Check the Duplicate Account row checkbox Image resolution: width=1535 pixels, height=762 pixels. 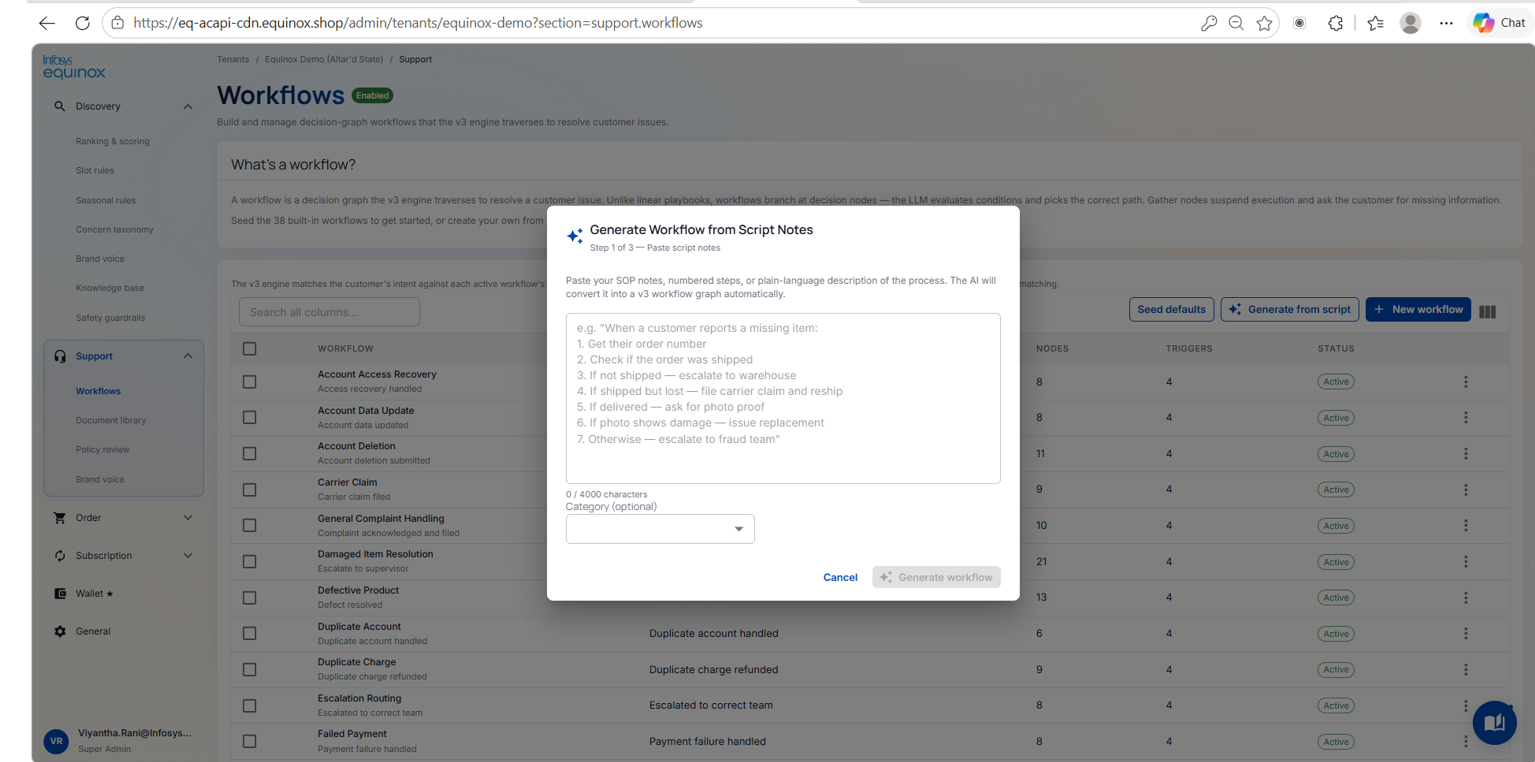click(x=250, y=634)
